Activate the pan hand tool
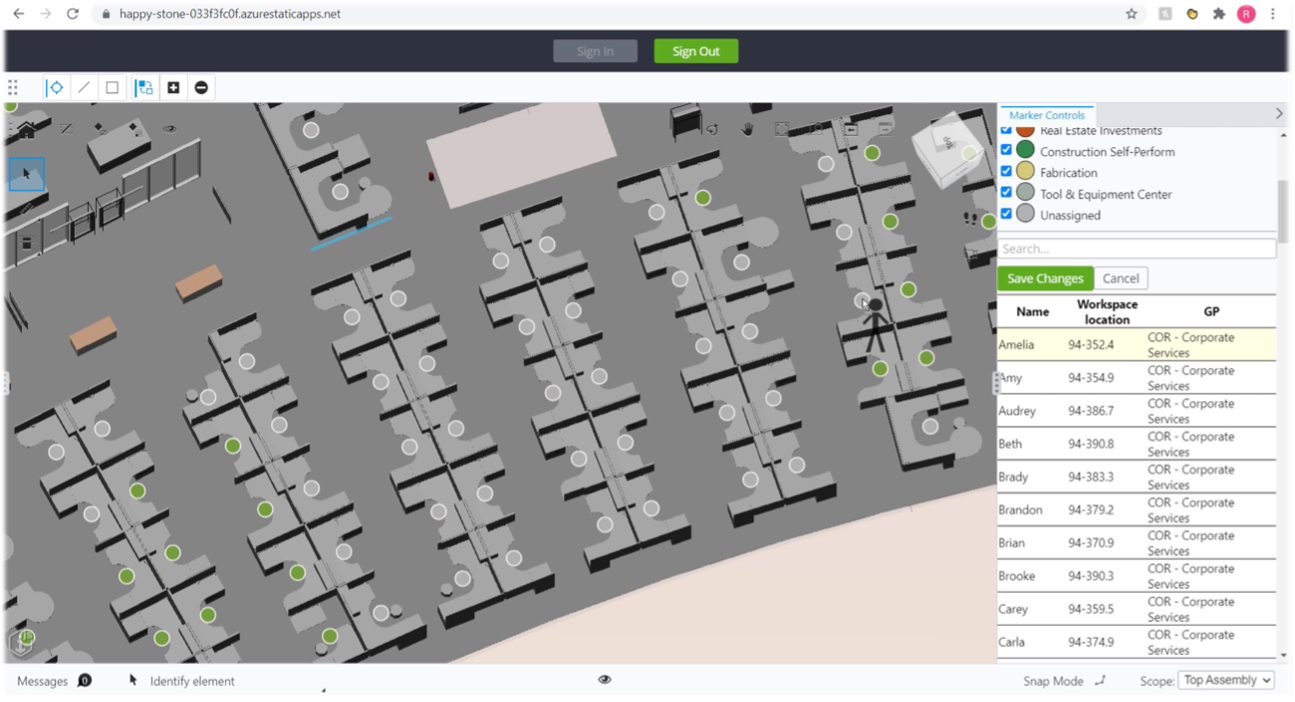Screen dimensions: 1295x702 pyautogui.click(x=747, y=129)
